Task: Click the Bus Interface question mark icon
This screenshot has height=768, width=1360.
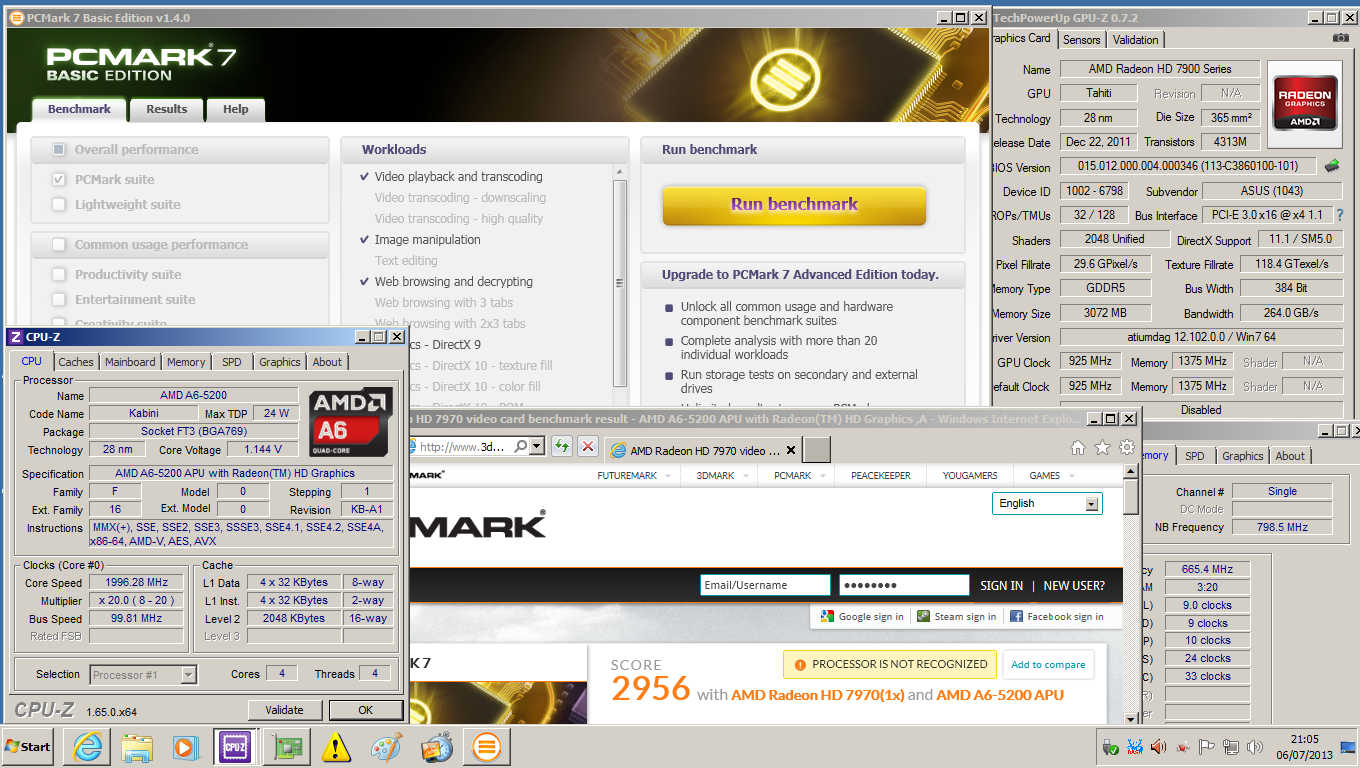Action: coord(1340,215)
